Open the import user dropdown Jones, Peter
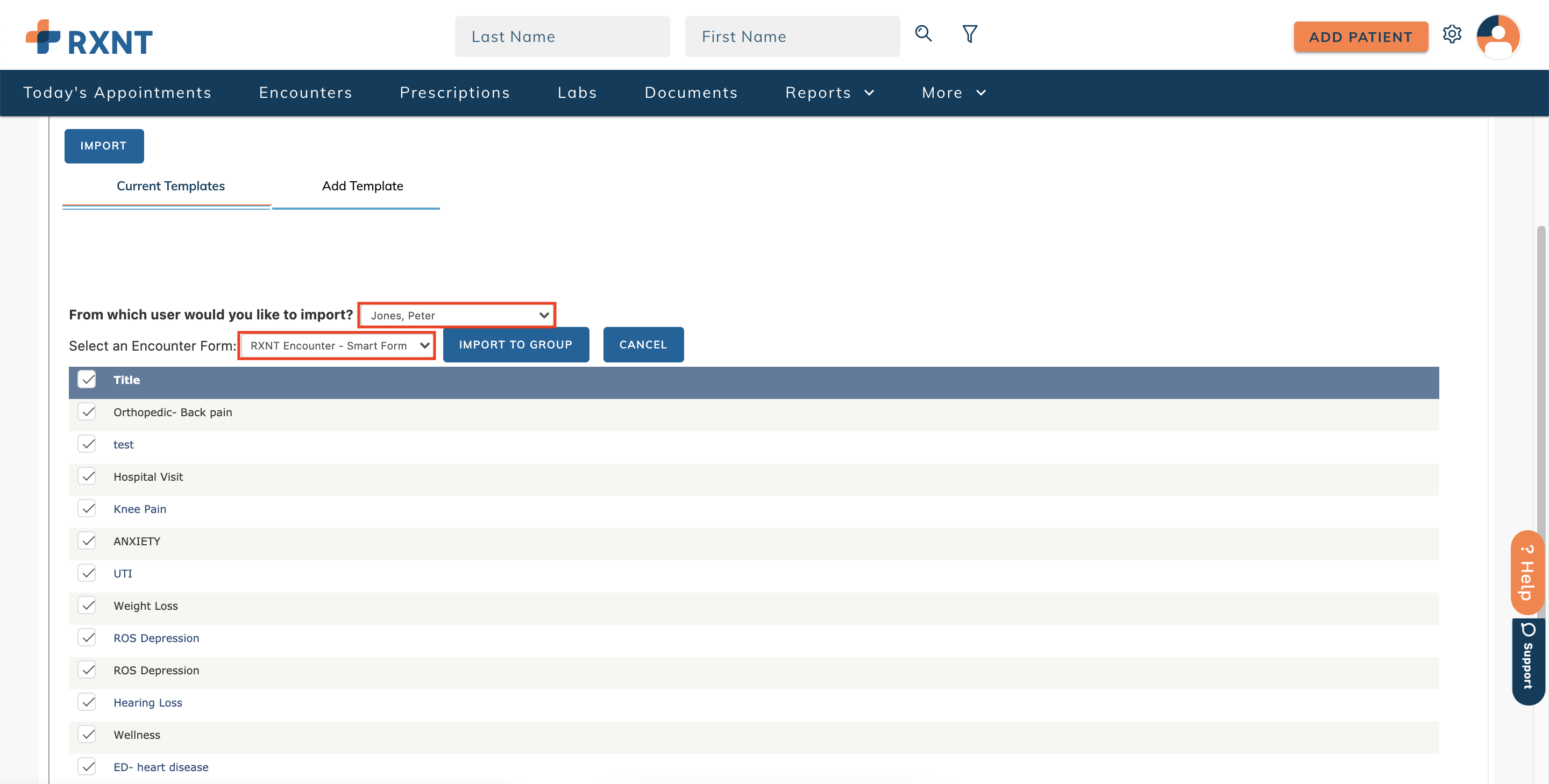 pyautogui.click(x=457, y=316)
